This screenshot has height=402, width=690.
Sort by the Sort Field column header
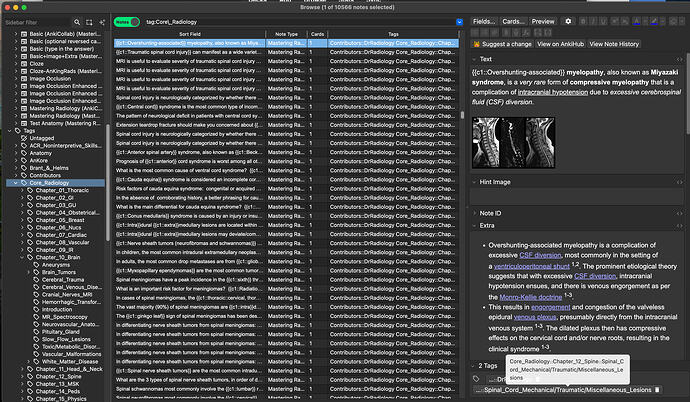[190, 34]
